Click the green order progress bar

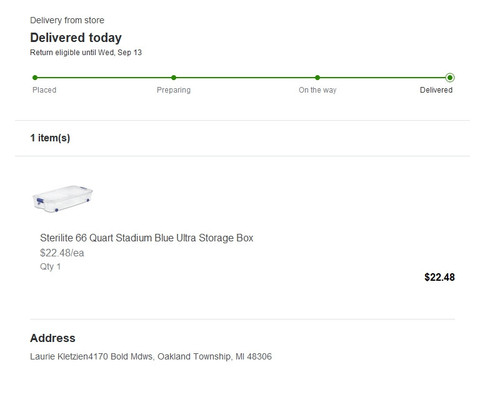pyautogui.click(x=242, y=78)
